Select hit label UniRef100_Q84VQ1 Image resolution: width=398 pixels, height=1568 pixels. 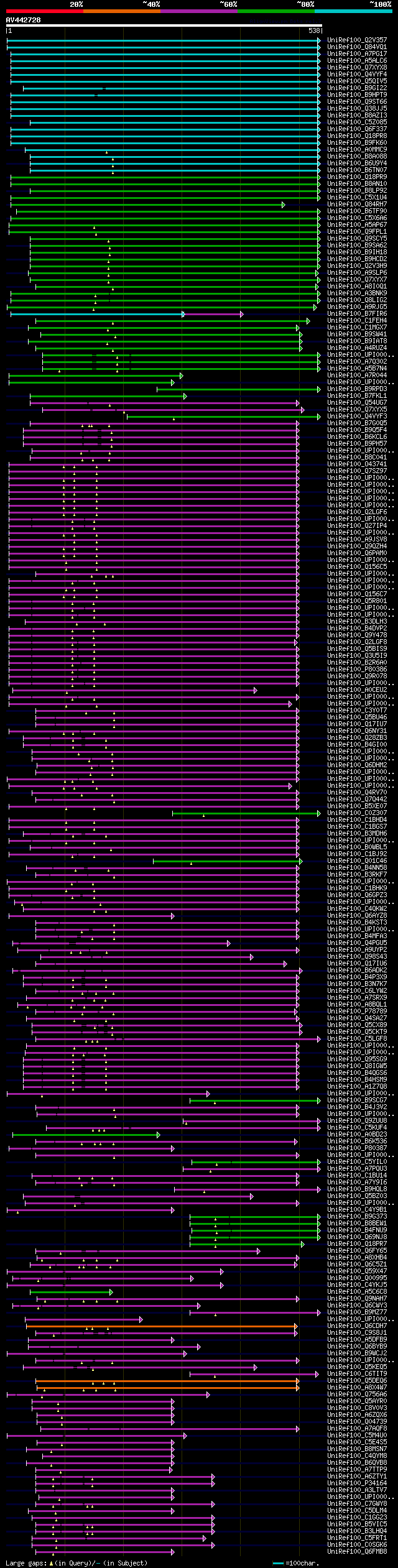click(357, 47)
